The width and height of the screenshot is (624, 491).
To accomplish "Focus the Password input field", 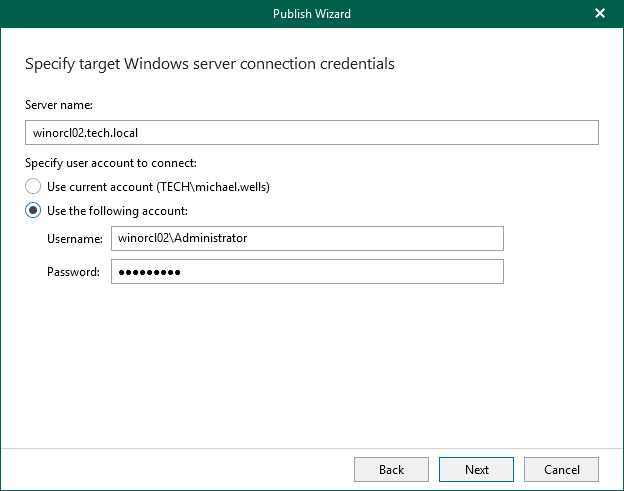I will point(307,272).
